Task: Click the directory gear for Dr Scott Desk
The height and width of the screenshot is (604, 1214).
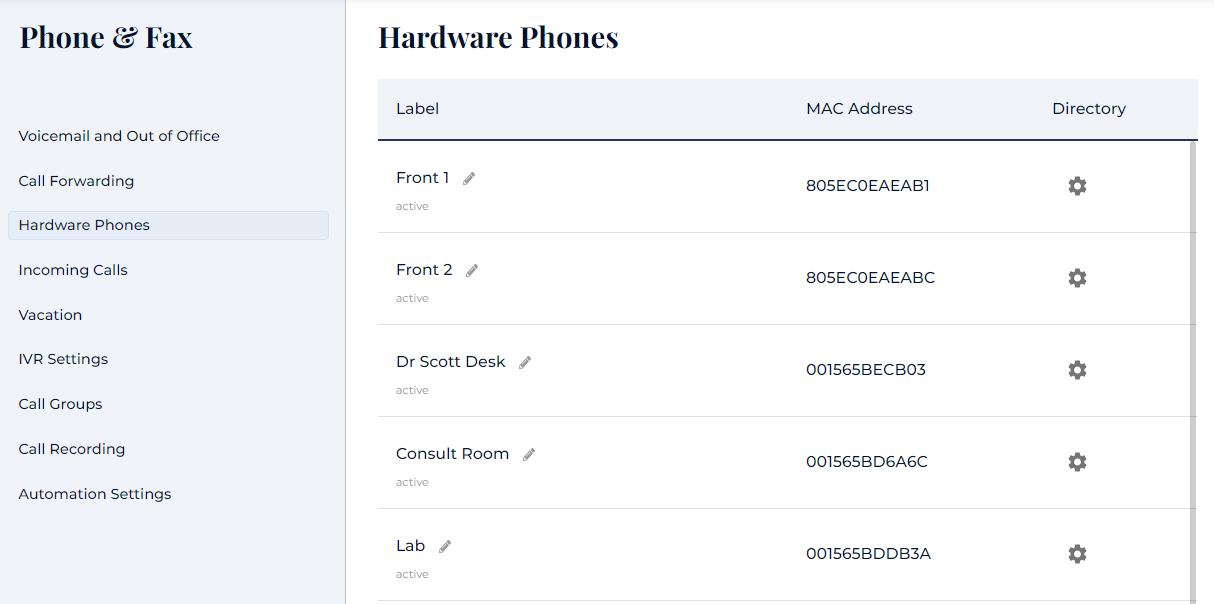Action: tap(1077, 370)
